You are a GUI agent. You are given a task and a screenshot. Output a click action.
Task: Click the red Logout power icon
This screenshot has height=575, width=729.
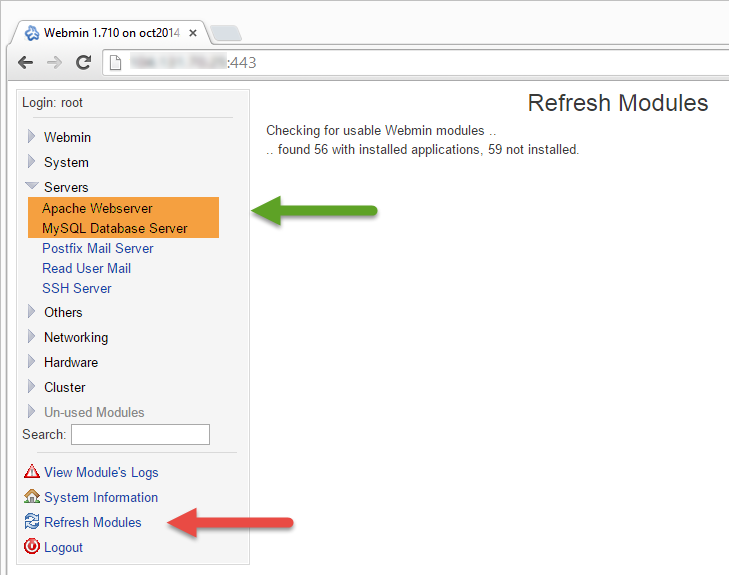(x=32, y=546)
